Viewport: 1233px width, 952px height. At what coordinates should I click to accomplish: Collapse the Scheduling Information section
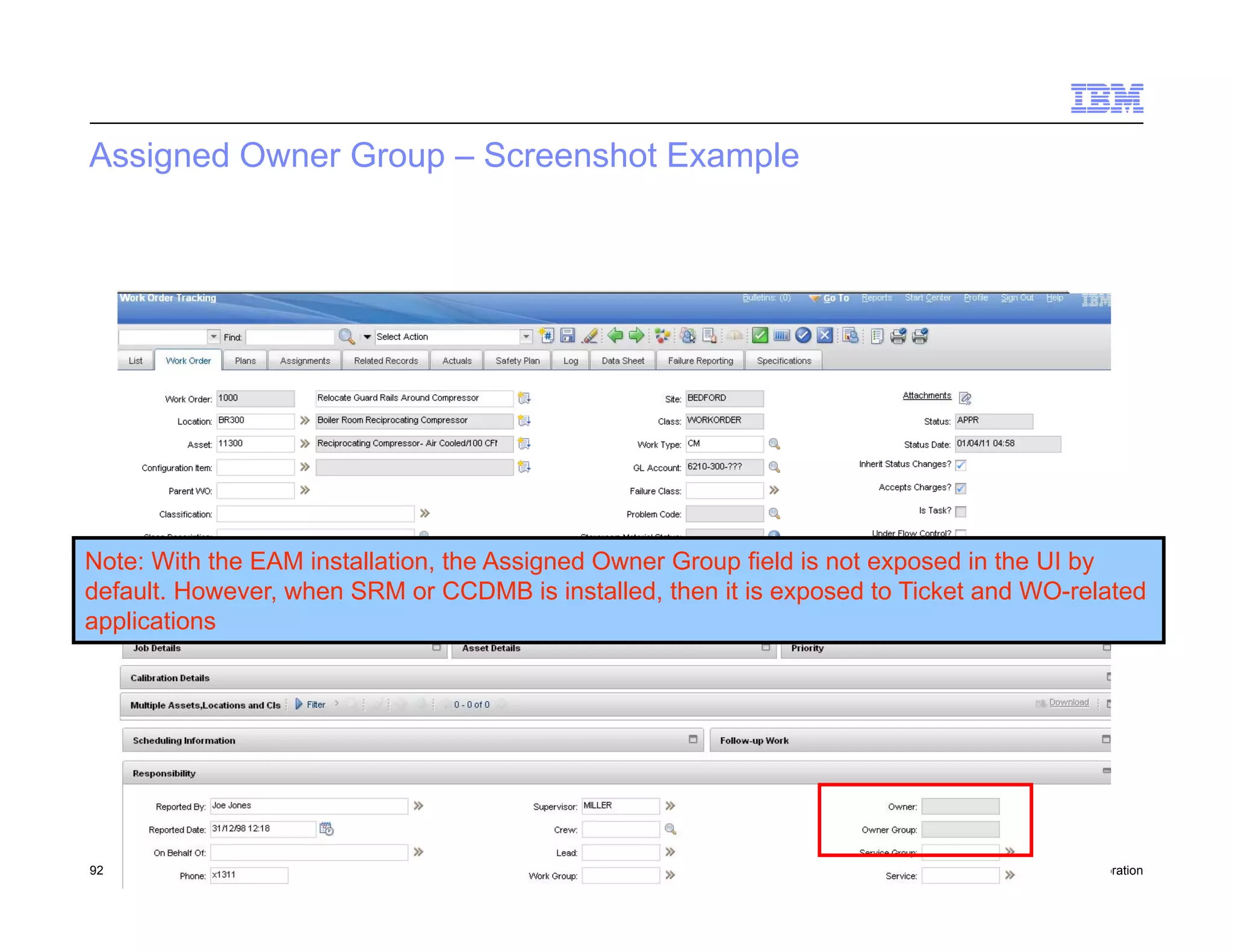point(693,739)
